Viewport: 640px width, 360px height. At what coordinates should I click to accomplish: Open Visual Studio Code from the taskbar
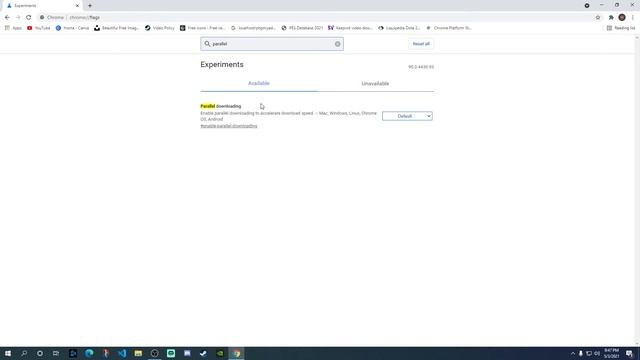(x=122, y=353)
